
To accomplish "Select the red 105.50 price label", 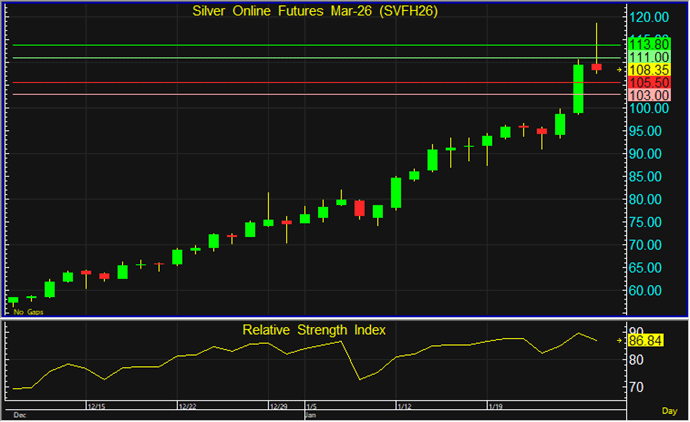I will pos(649,82).
